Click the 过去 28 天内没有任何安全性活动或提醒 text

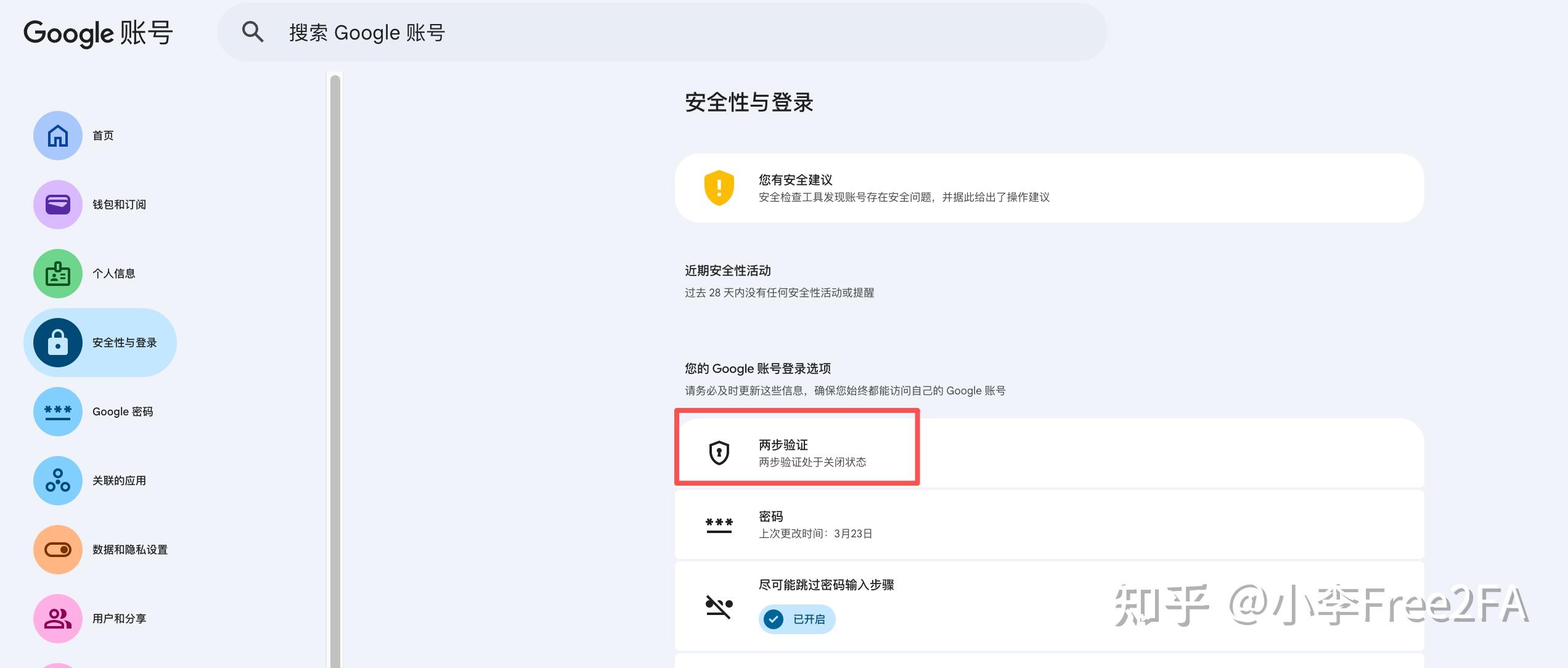tap(780, 293)
